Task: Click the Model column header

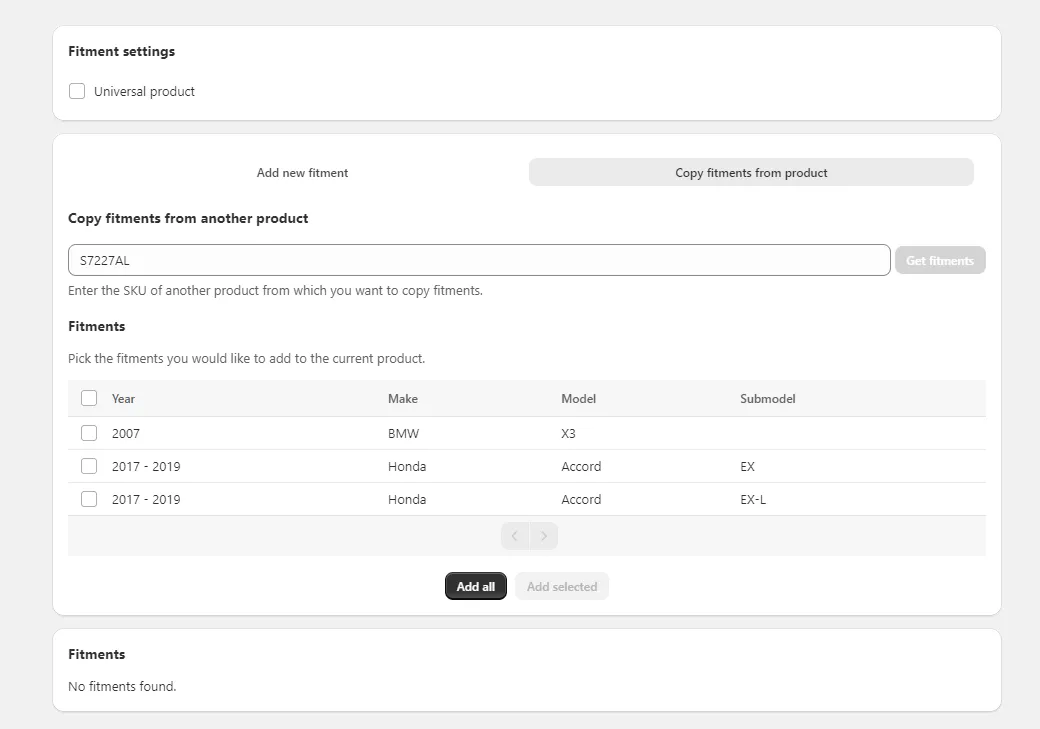Action: pos(578,398)
